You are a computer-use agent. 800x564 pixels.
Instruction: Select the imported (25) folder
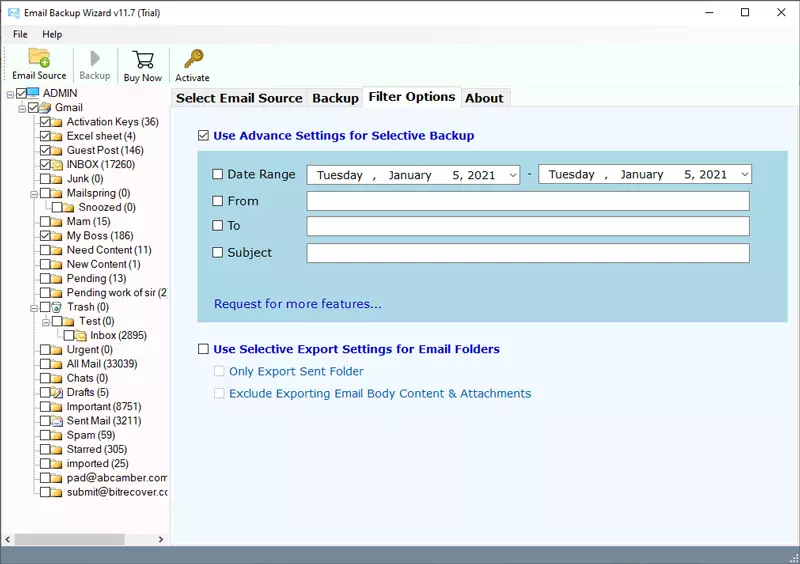(97, 463)
